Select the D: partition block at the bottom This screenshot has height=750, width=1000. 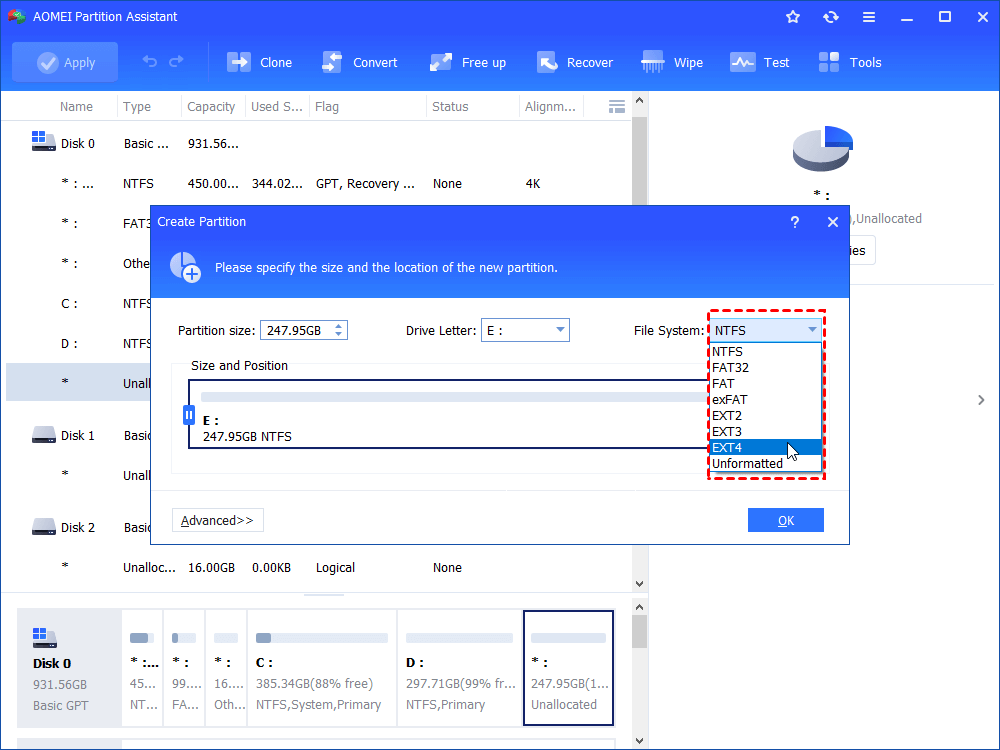[x=459, y=667]
